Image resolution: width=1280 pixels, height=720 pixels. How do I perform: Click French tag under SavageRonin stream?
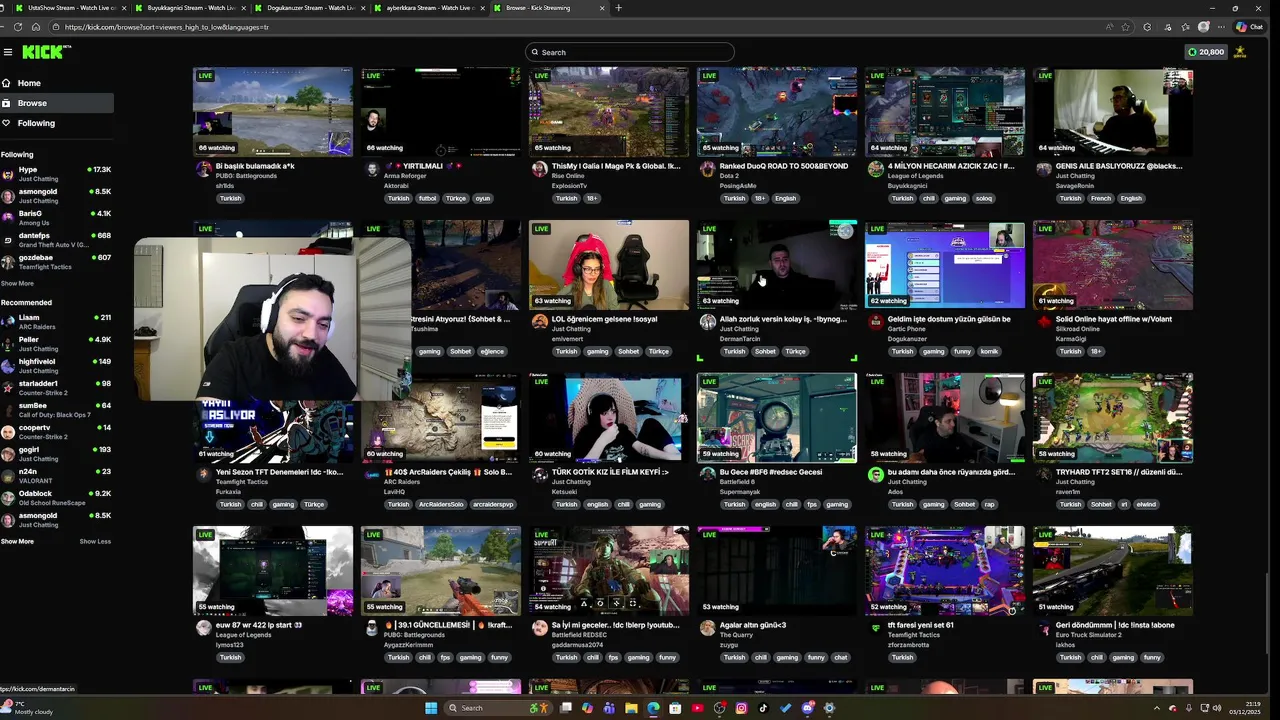click(1101, 198)
